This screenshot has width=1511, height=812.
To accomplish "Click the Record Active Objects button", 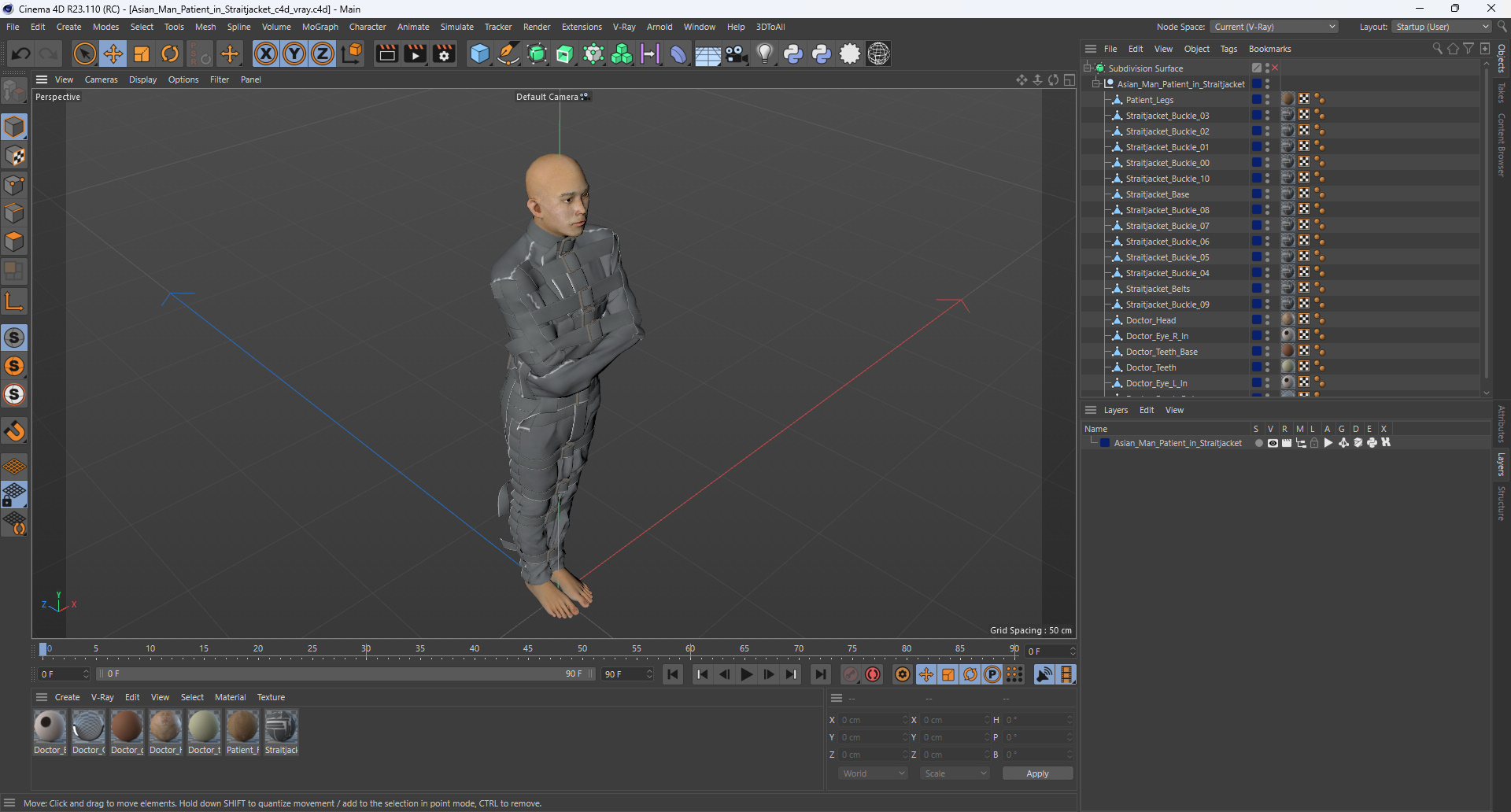I will click(851, 674).
